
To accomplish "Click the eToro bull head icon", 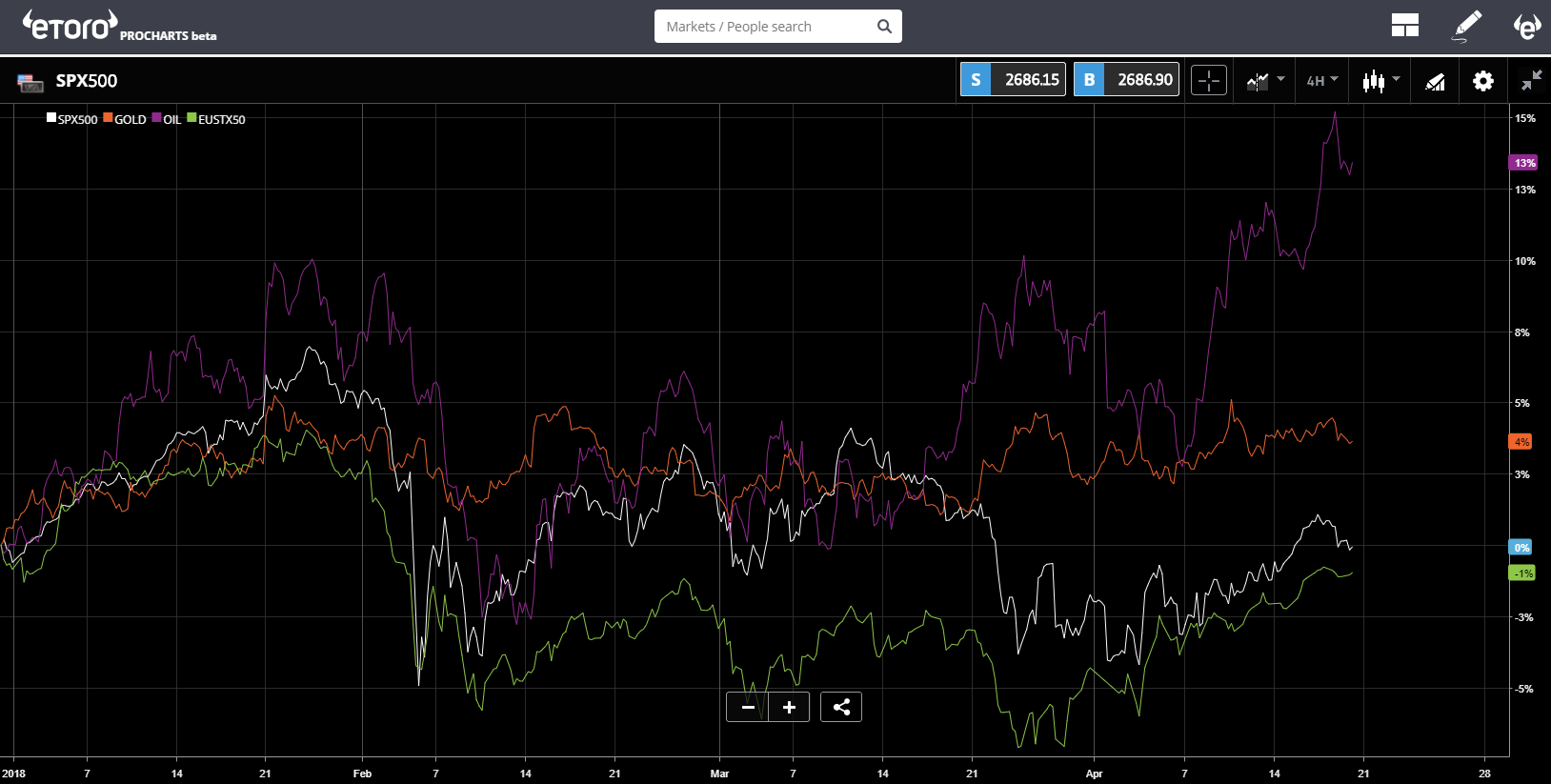I will pyautogui.click(x=1527, y=26).
